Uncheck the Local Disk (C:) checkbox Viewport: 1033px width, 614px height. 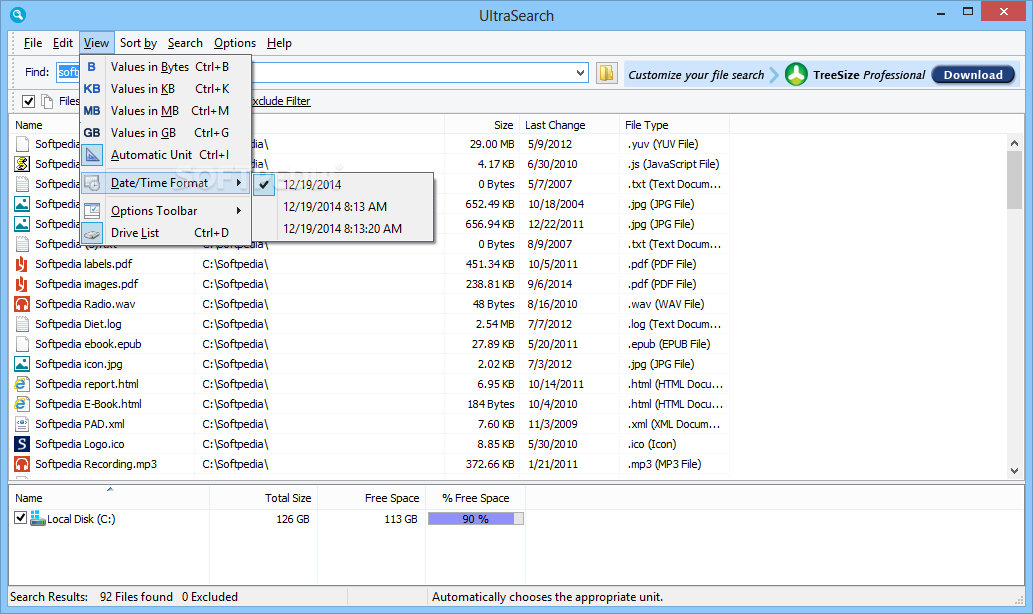(20, 518)
